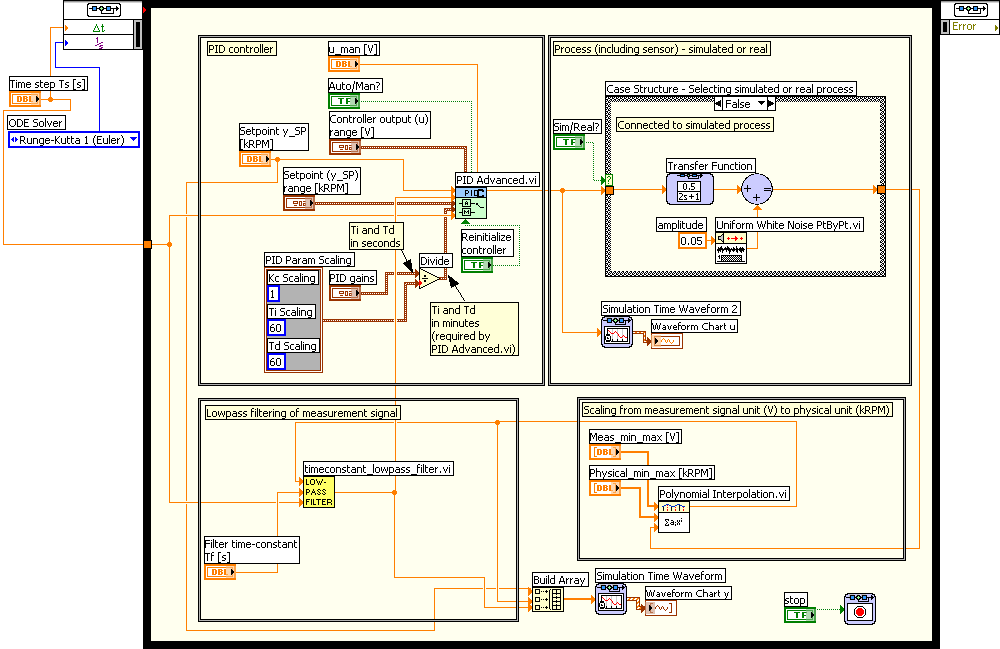Select the 'Case Structure - Selecting simulated or real process' label

pos(730,89)
